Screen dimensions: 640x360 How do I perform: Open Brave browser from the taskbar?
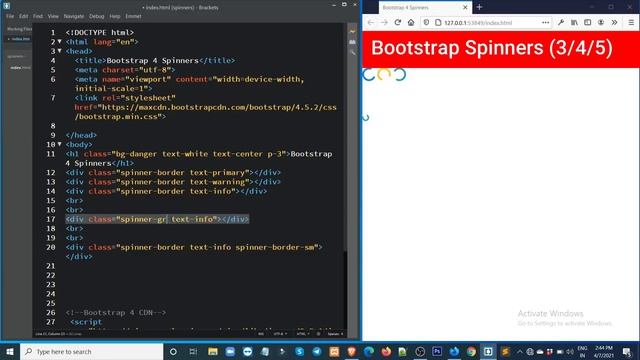click(x=351, y=351)
